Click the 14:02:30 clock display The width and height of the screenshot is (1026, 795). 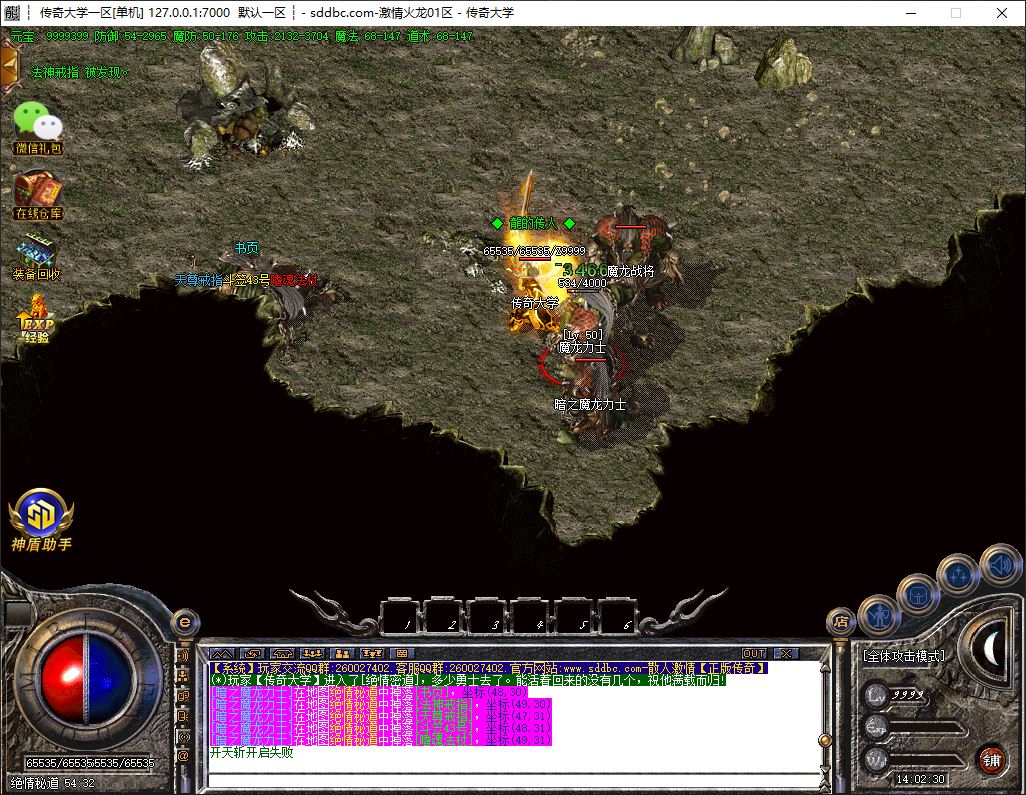point(920,779)
